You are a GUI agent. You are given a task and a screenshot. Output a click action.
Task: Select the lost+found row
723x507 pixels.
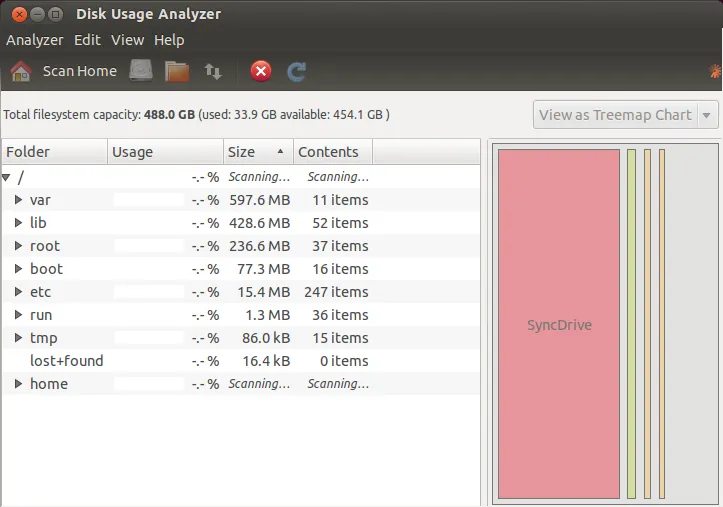point(66,361)
